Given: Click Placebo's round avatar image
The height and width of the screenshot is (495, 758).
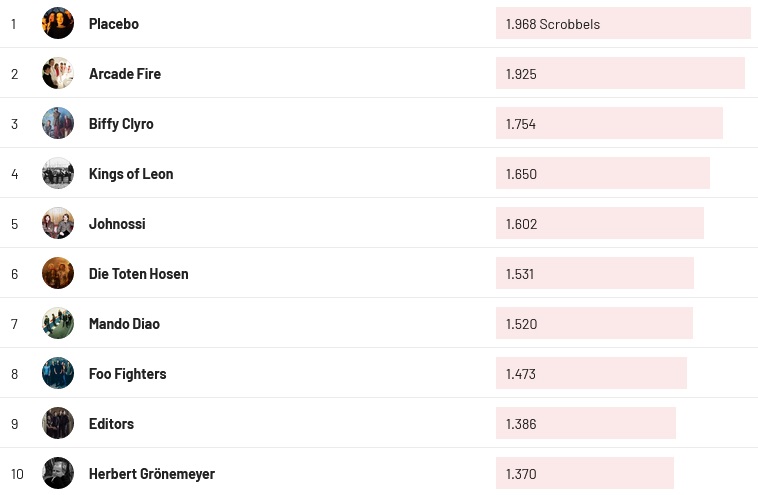Looking at the screenshot, I should pos(58,23).
